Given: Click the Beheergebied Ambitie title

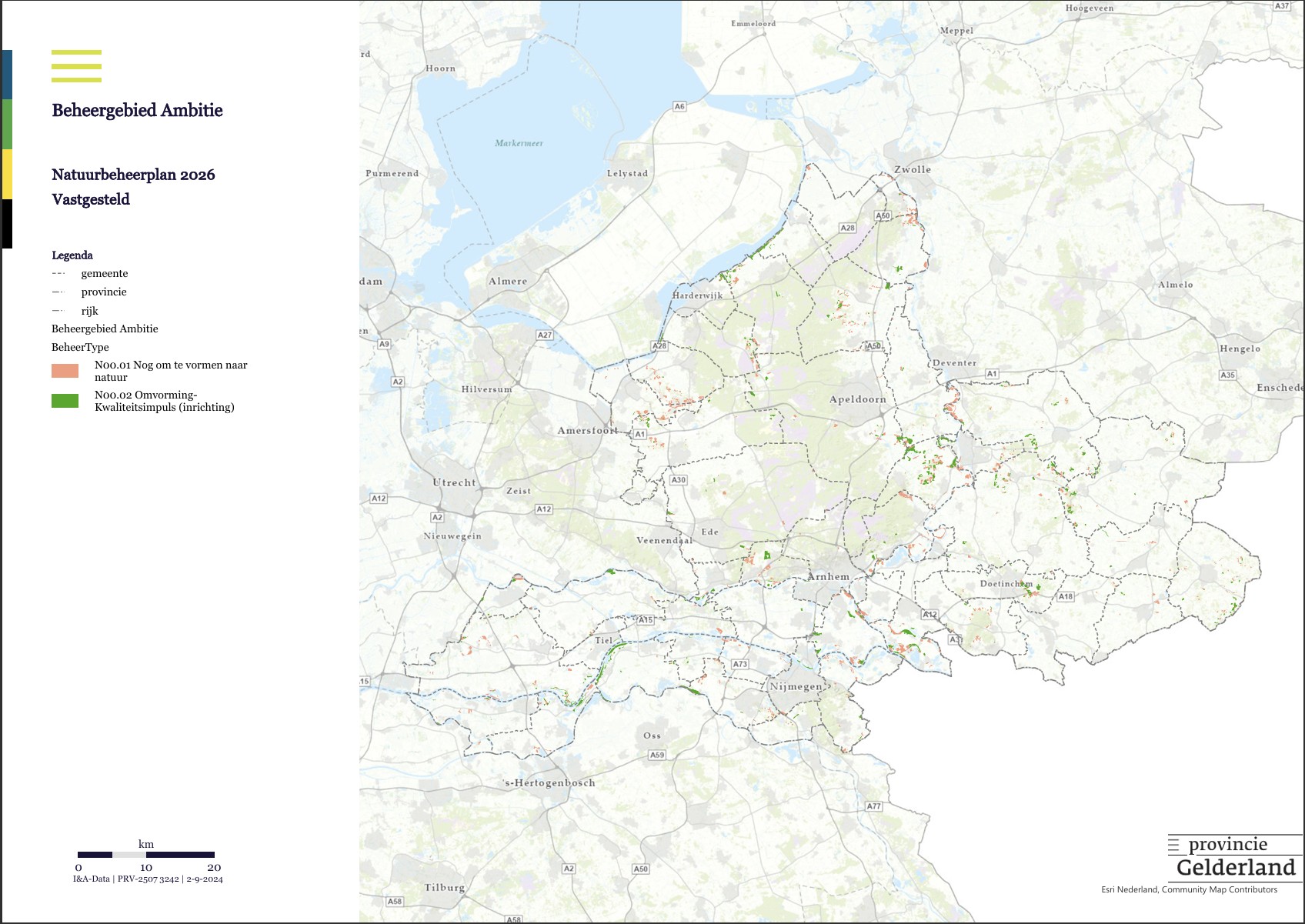Looking at the screenshot, I should pyautogui.click(x=137, y=110).
